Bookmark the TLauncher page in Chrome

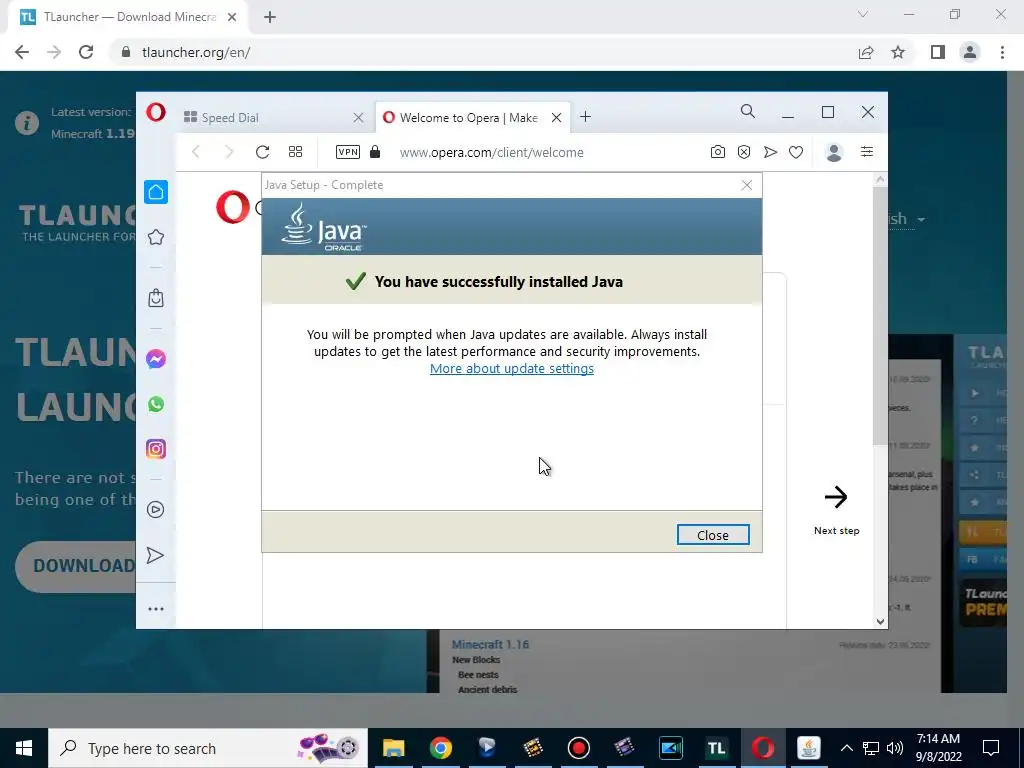click(x=898, y=52)
